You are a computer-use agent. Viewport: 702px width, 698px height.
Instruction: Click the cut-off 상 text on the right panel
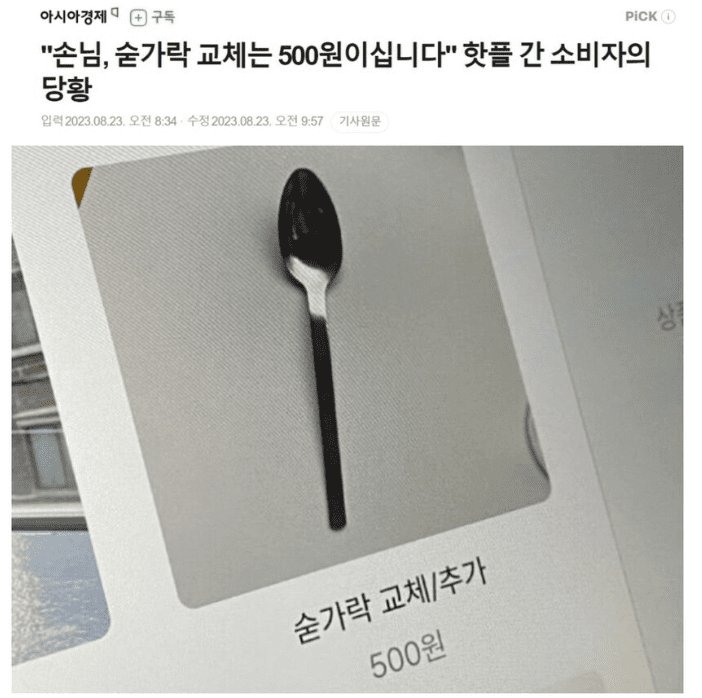pos(670,316)
